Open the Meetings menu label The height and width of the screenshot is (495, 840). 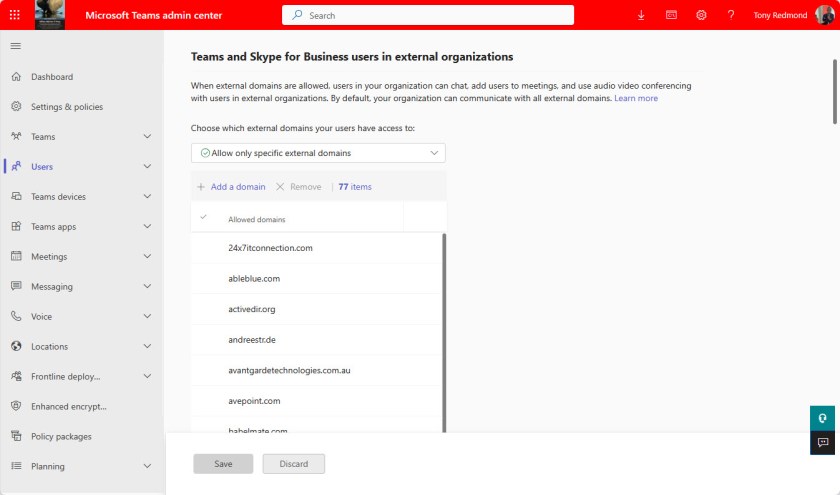point(49,257)
